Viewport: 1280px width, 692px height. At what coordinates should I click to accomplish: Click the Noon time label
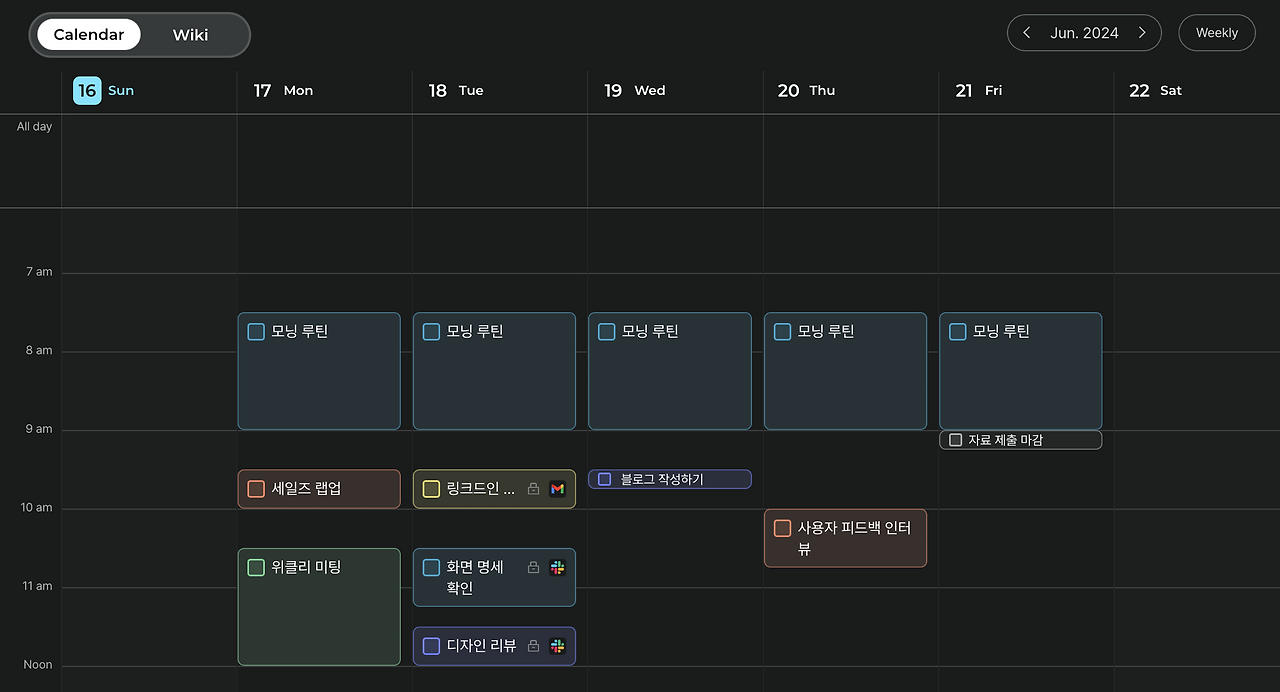click(38, 665)
